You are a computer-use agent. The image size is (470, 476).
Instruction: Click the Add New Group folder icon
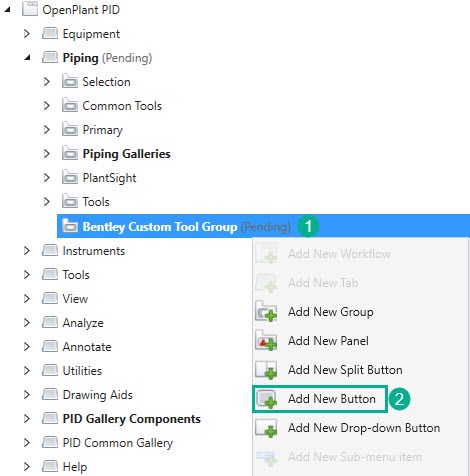pos(266,311)
